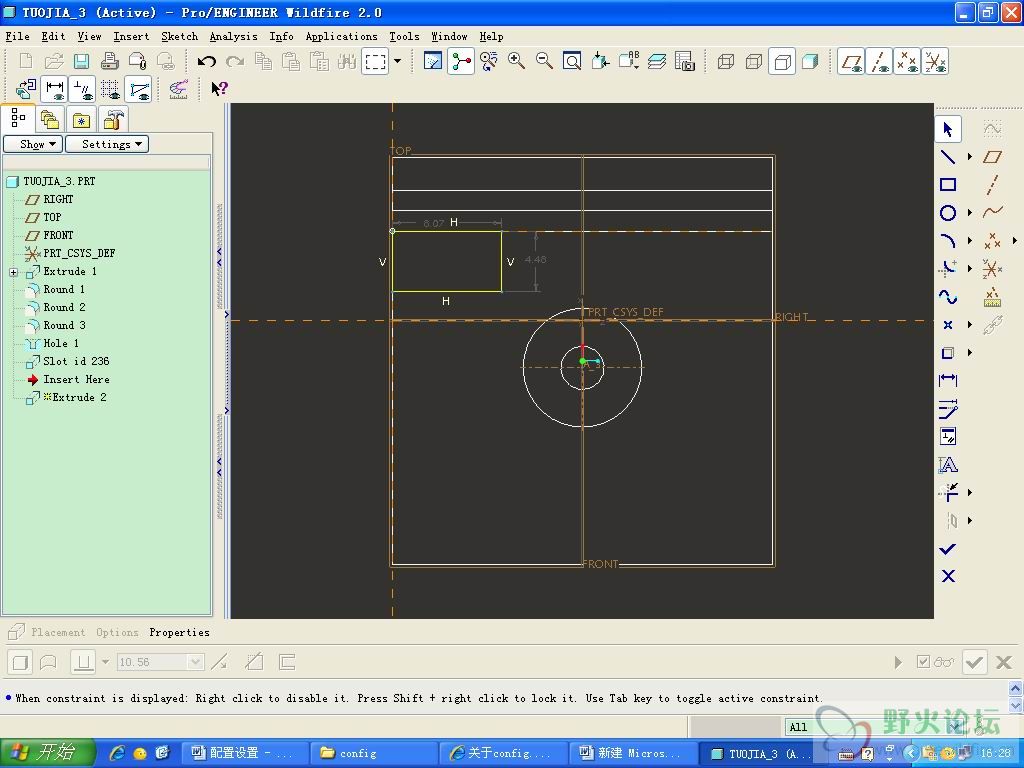
Task: Select the Line sketch tool
Action: click(x=948, y=156)
